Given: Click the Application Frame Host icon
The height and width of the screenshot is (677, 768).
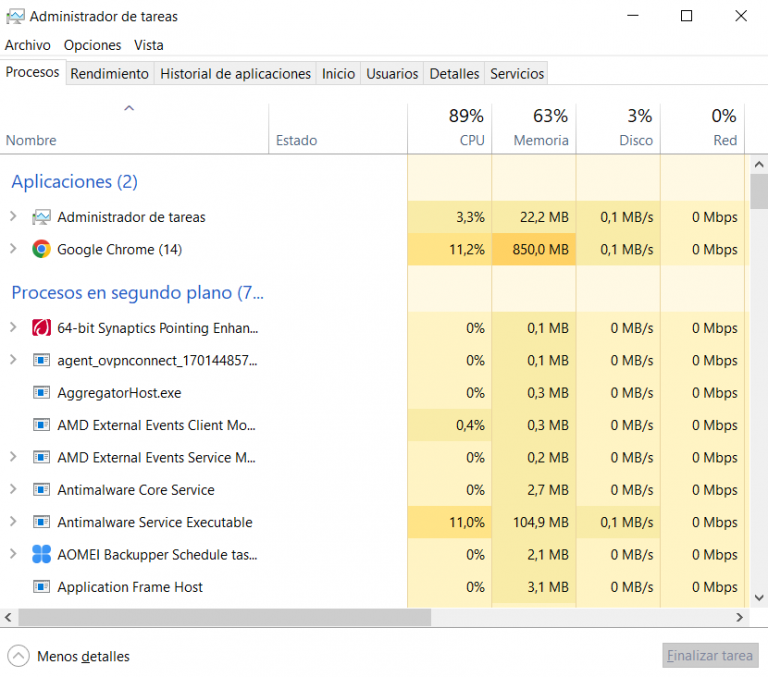Looking at the screenshot, I should pyautogui.click(x=41, y=587).
